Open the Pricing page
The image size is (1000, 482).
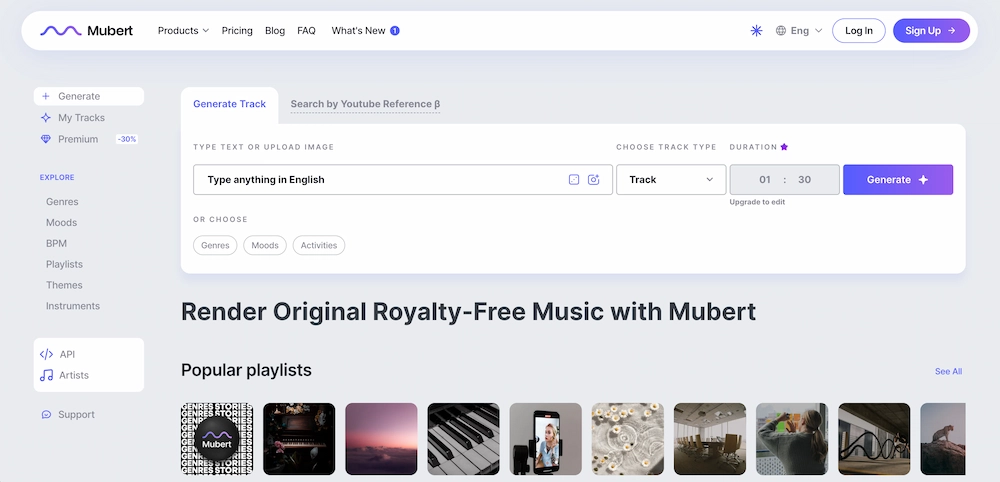tap(237, 31)
